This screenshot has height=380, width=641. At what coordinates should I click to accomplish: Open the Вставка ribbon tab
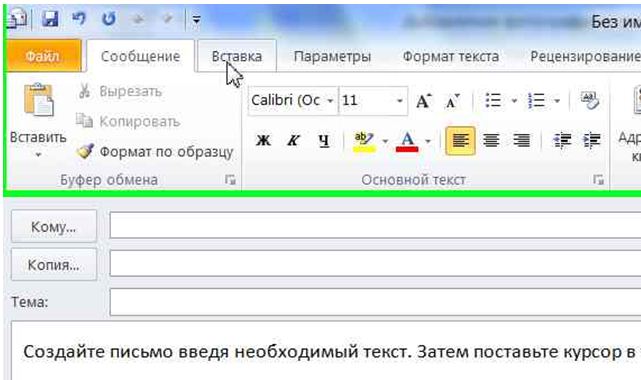tap(237, 56)
